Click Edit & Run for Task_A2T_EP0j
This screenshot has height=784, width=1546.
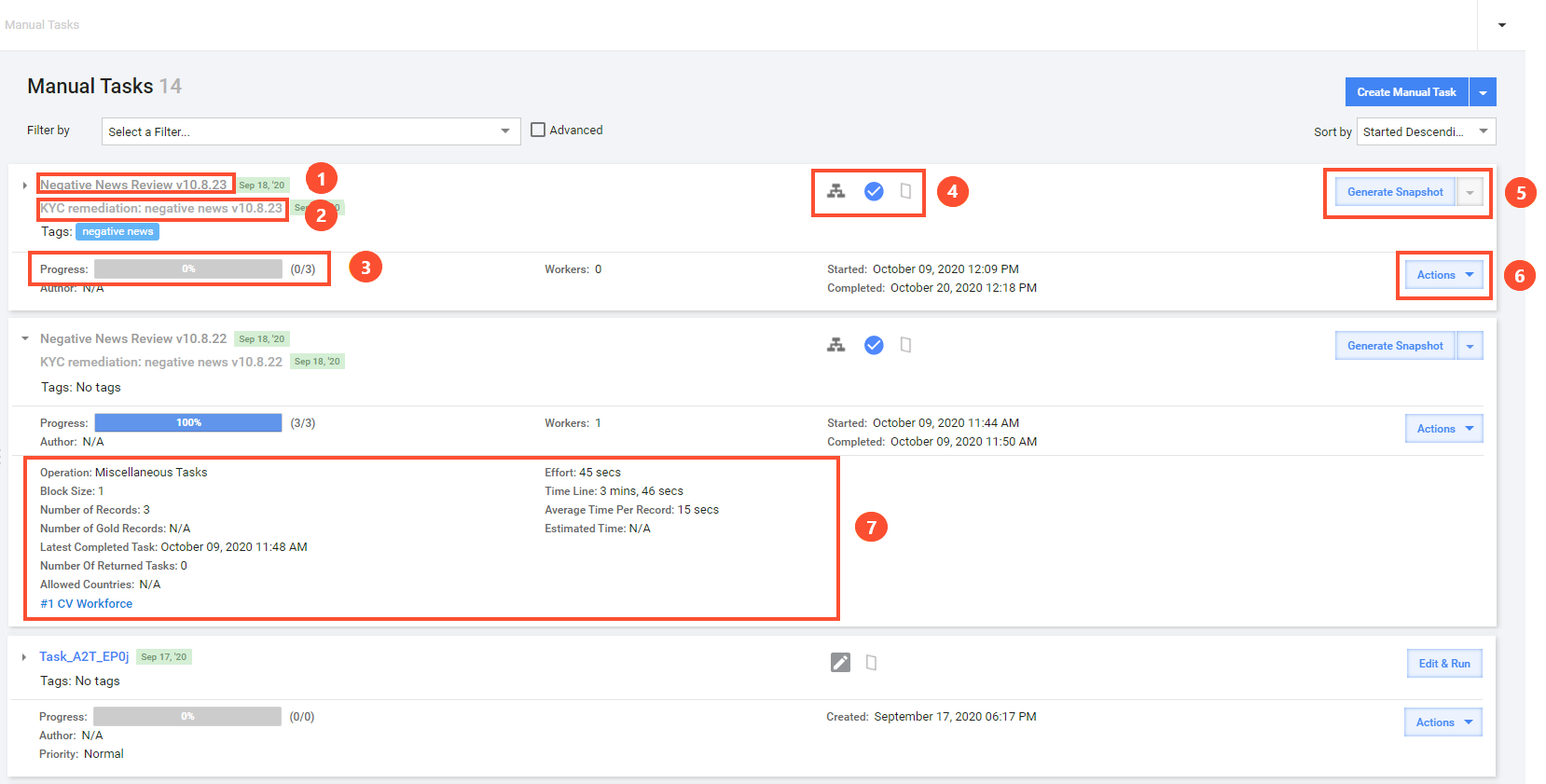click(x=1444, y=664)
